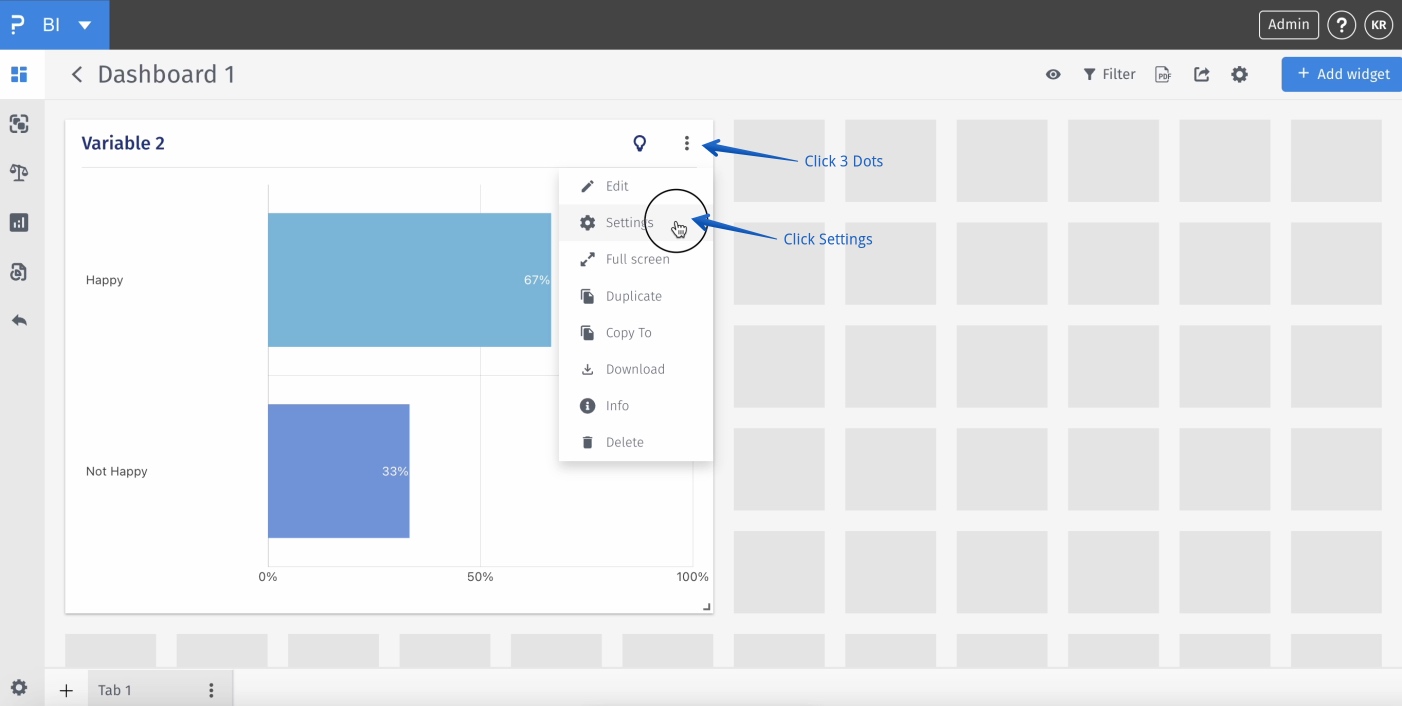Choose Copy To from the widget menu
The image size is (1402, 706).
tap(636, 333)
